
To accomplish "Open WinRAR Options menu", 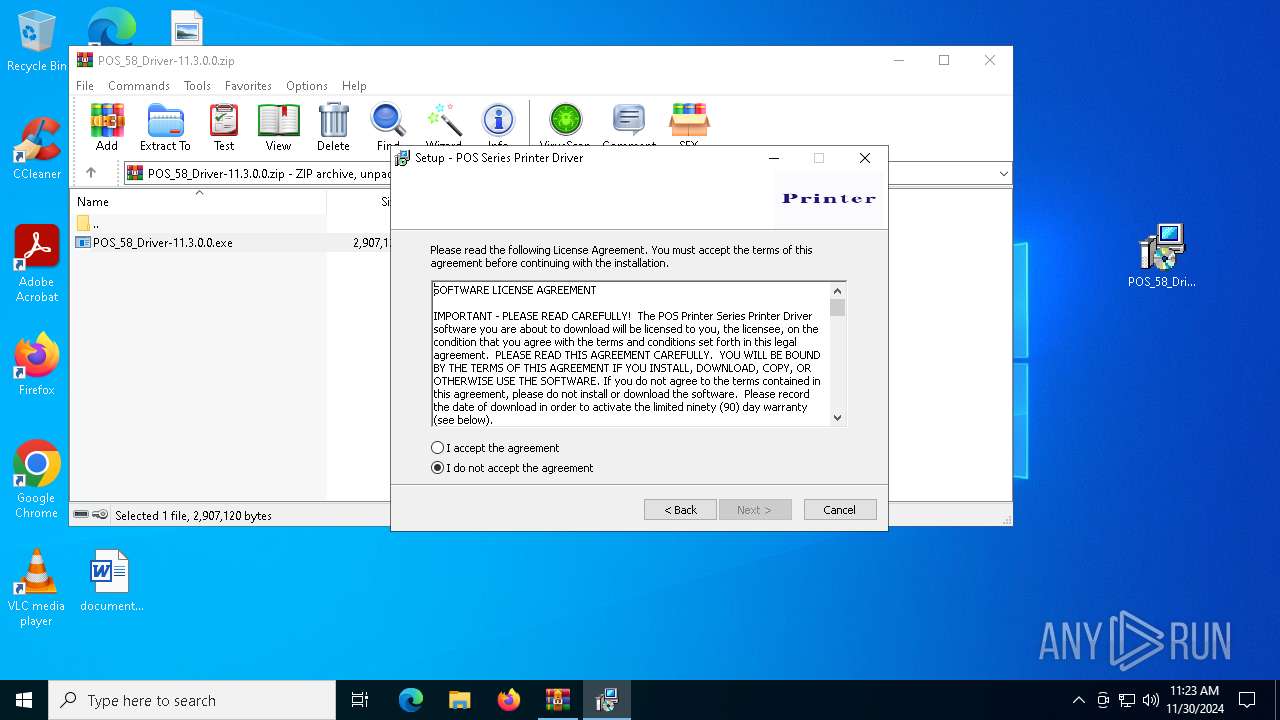I will [306, 86].
